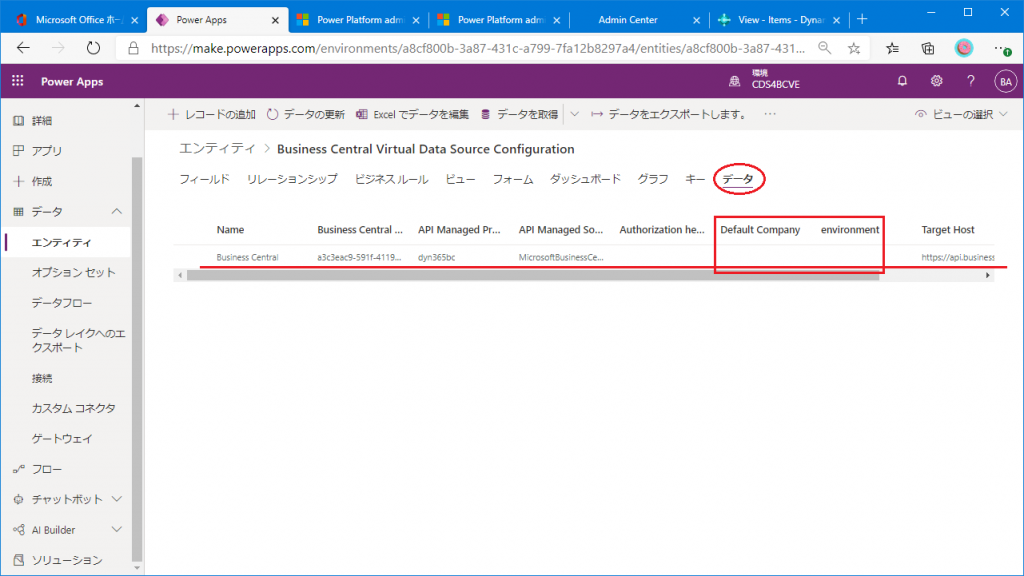Screen dimensions: 1024x576
Task: Click データをエクスポートします export button
Action: 669,114
